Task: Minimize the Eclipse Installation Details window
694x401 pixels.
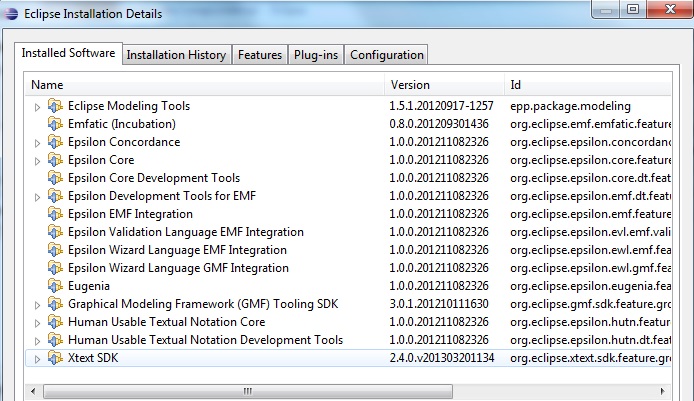Action: (x=606, y=9)
